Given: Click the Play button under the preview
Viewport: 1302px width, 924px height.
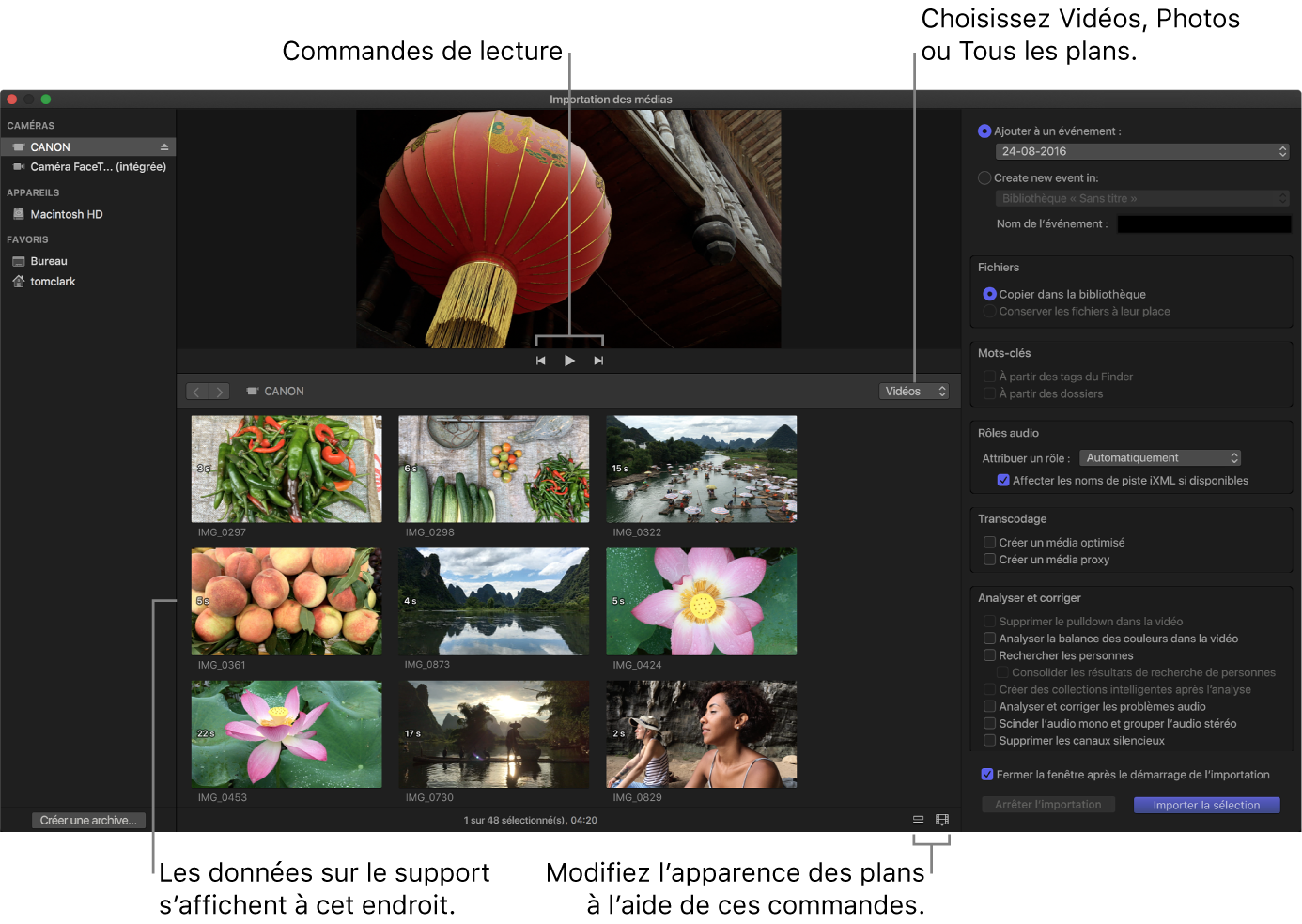Looking at the screenshot, I should pyautogui.click(x=569, y=360).
